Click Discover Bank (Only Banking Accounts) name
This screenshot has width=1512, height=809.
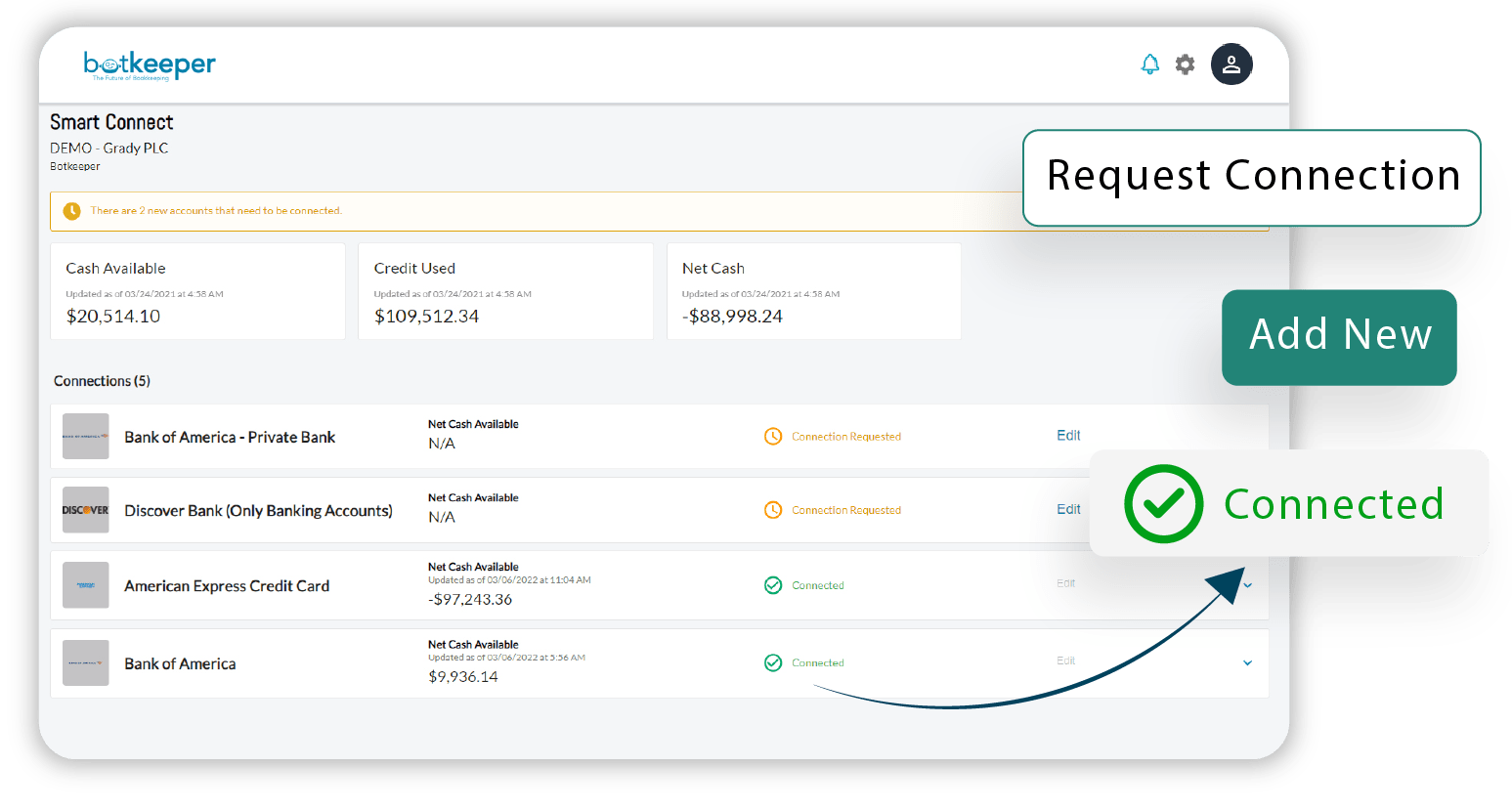coord(258,511)
